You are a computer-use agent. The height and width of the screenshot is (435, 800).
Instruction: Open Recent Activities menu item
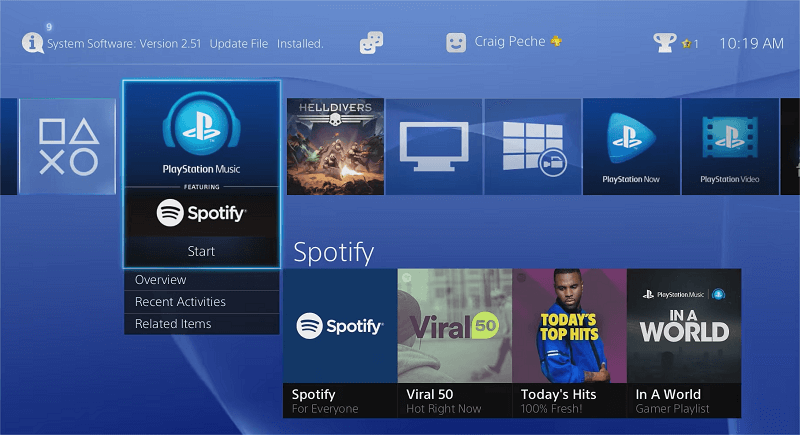pos(202,302)
